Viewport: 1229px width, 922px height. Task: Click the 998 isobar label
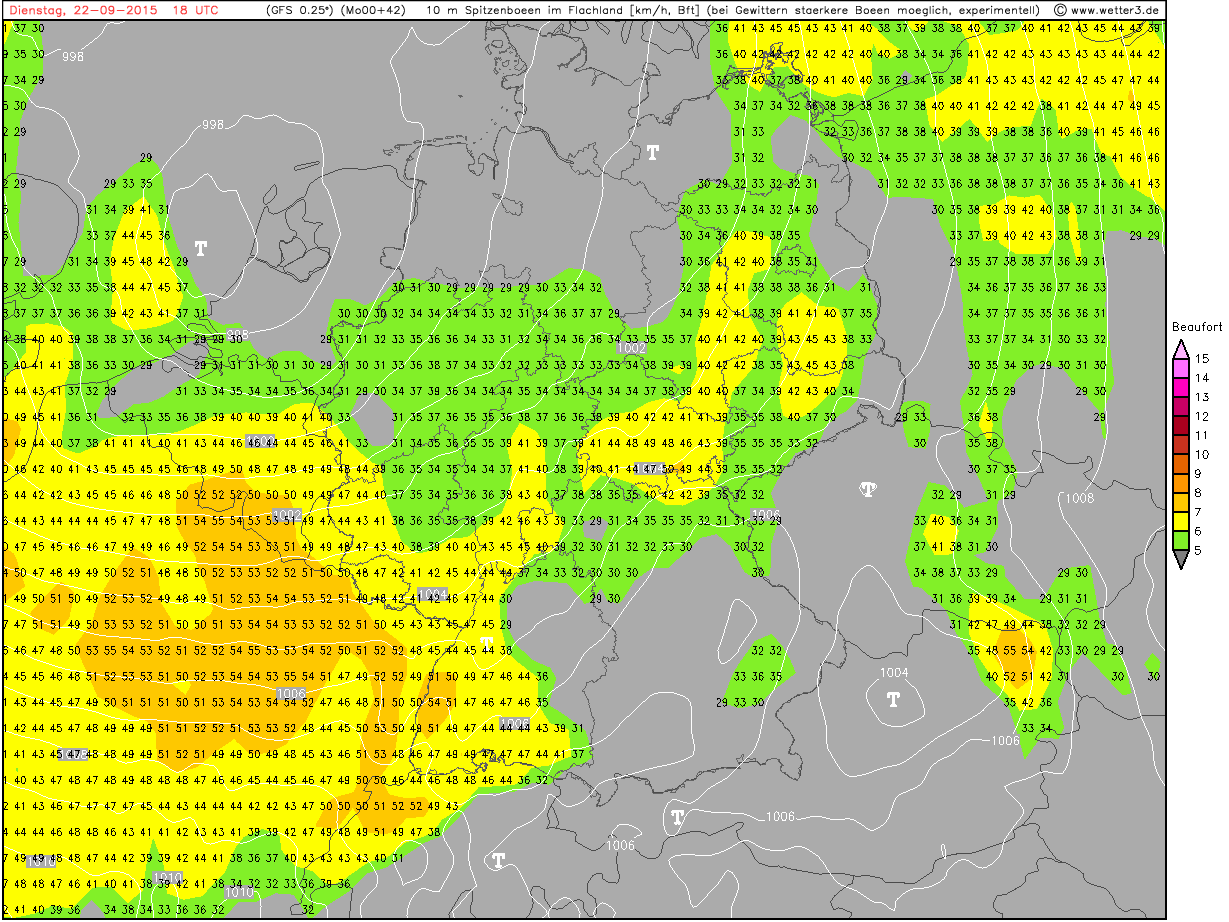213,124
